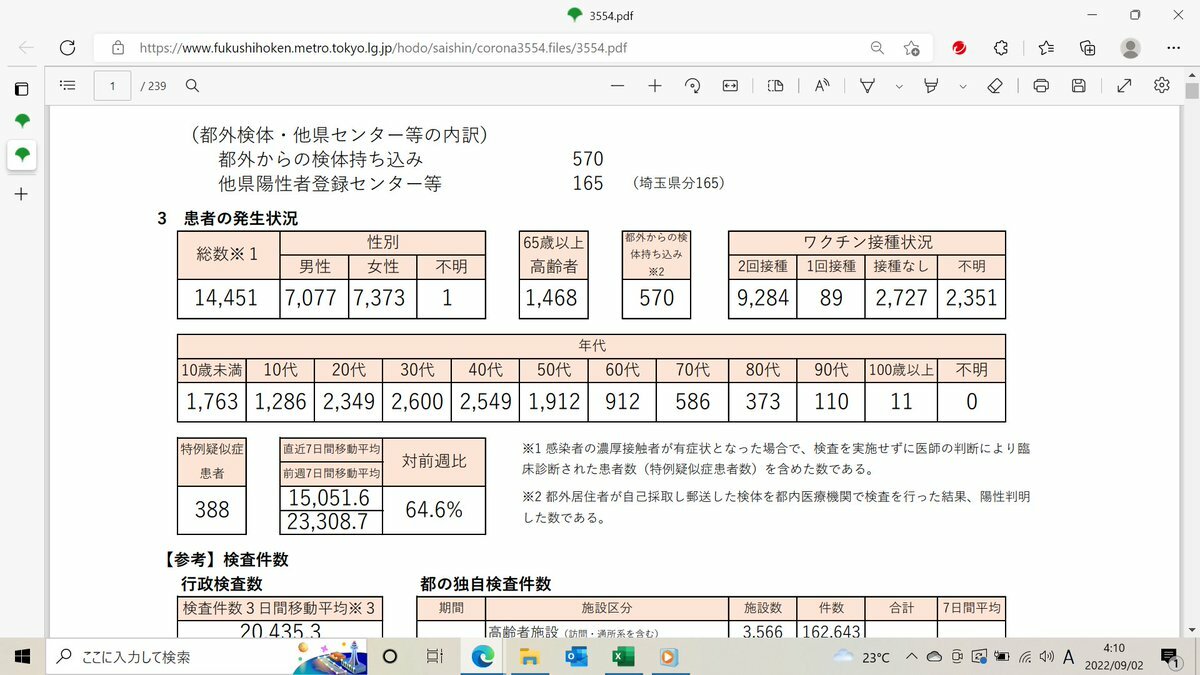Click the PDF find/search icon
The height and width of the screenshot is (675, 1200).
coord(192,86)
